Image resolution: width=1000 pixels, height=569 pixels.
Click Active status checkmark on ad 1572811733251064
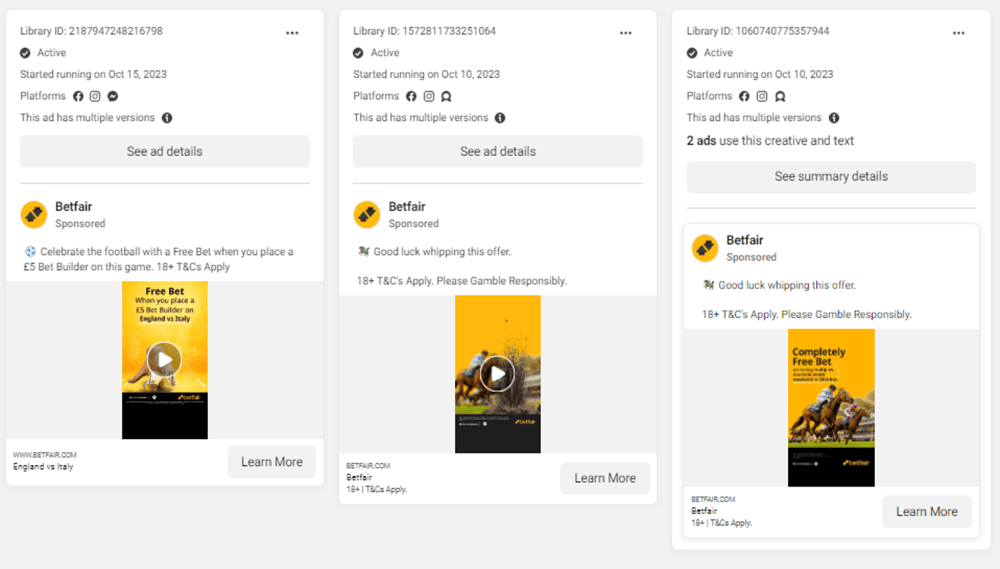click(358, 53)
